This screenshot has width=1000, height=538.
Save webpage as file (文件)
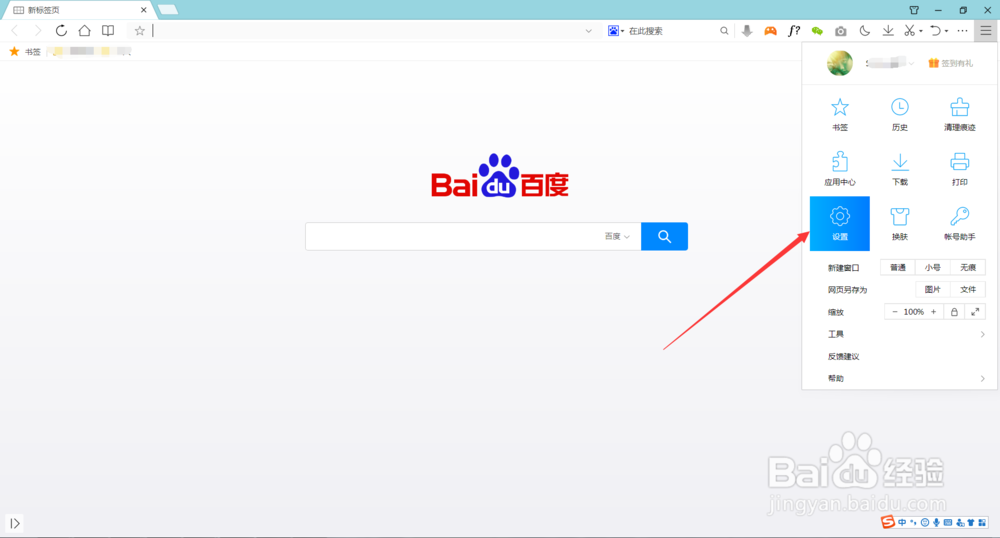pyautogui.click(x=968, y=289)
